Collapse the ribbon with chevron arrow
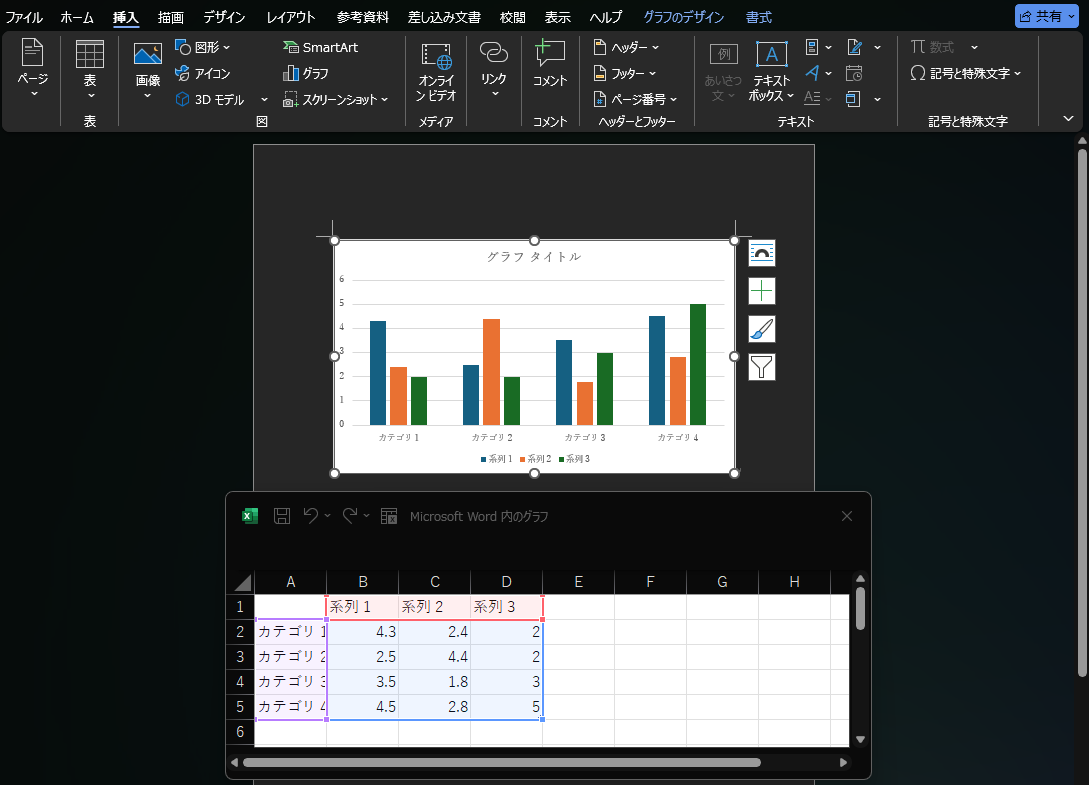 (x=1068, y=119)
